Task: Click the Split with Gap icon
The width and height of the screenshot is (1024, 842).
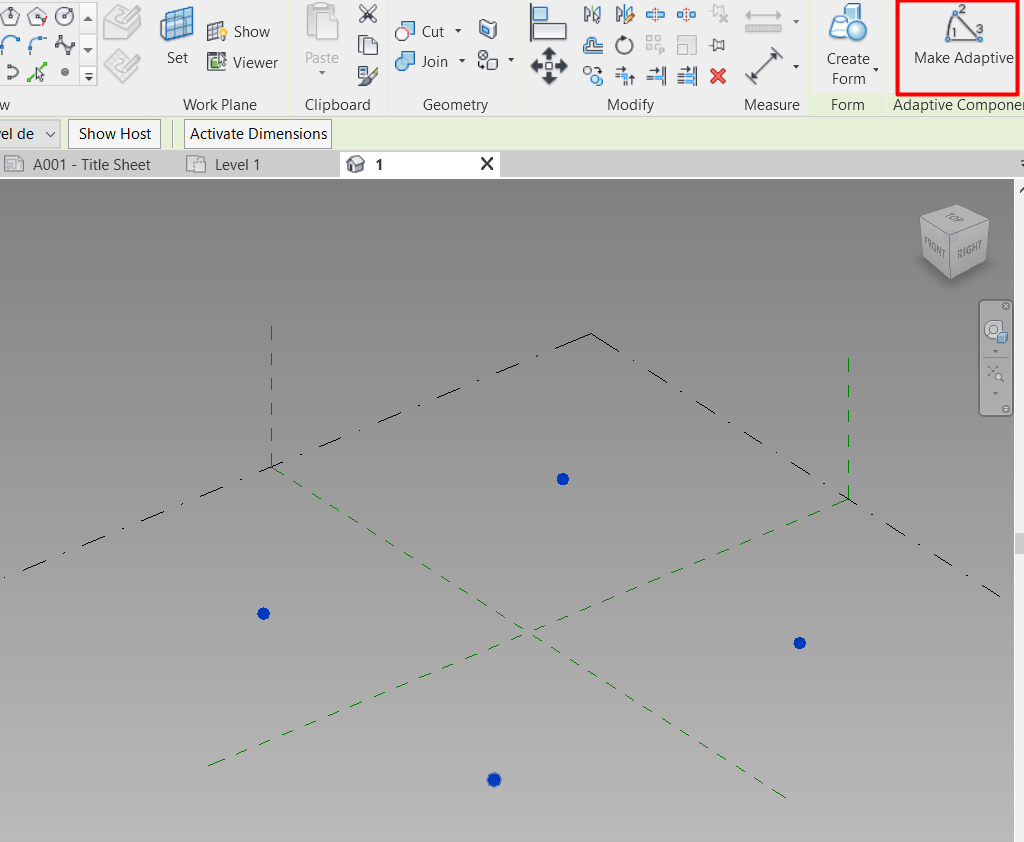Action: coord(686,14)
